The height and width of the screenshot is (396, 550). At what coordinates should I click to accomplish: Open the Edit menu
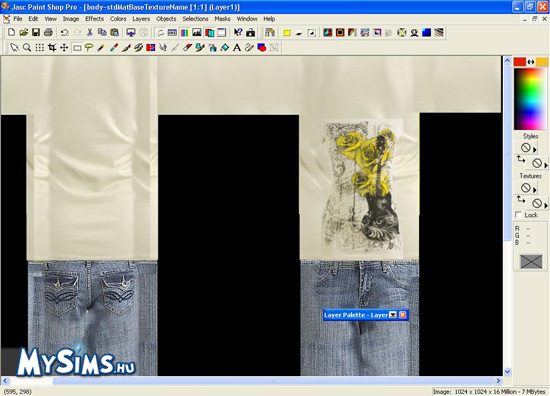pyautogui.click(x=33, y=19)
